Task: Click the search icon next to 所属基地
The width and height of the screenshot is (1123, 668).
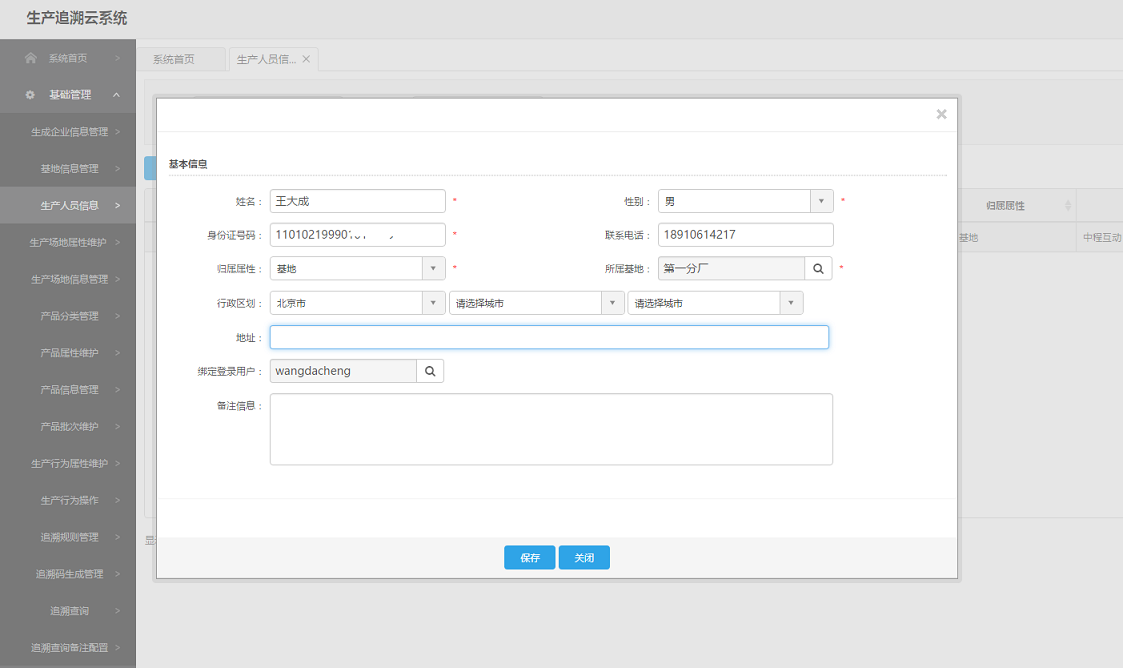Action: [818, 268]
